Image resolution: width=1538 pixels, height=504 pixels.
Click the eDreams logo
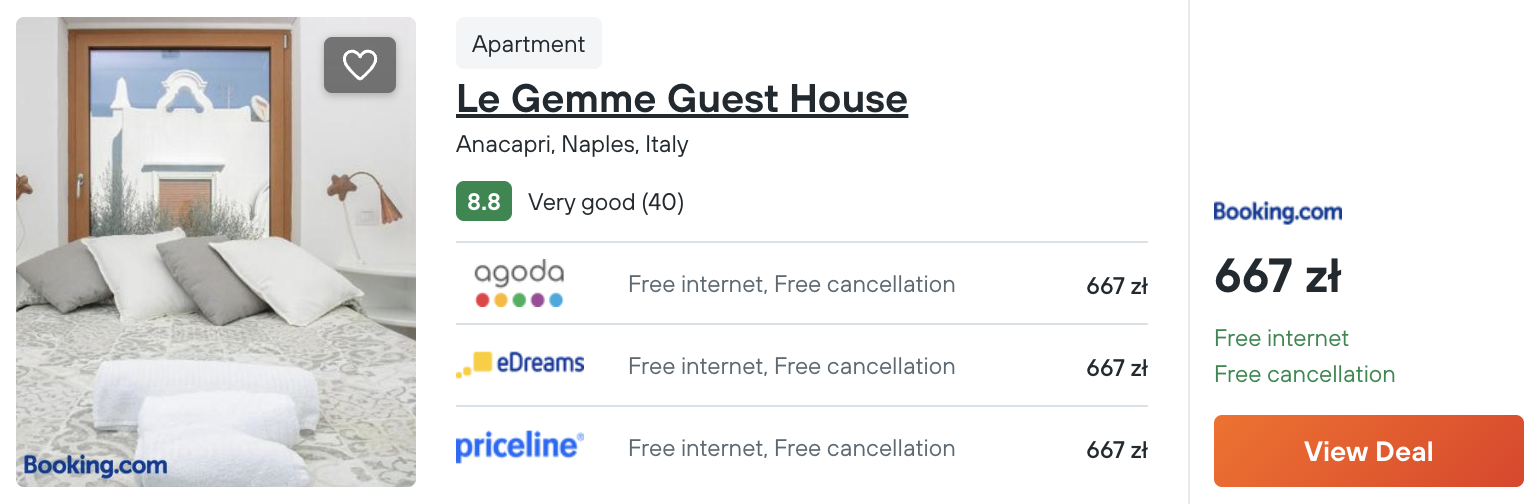coord(520,365)
